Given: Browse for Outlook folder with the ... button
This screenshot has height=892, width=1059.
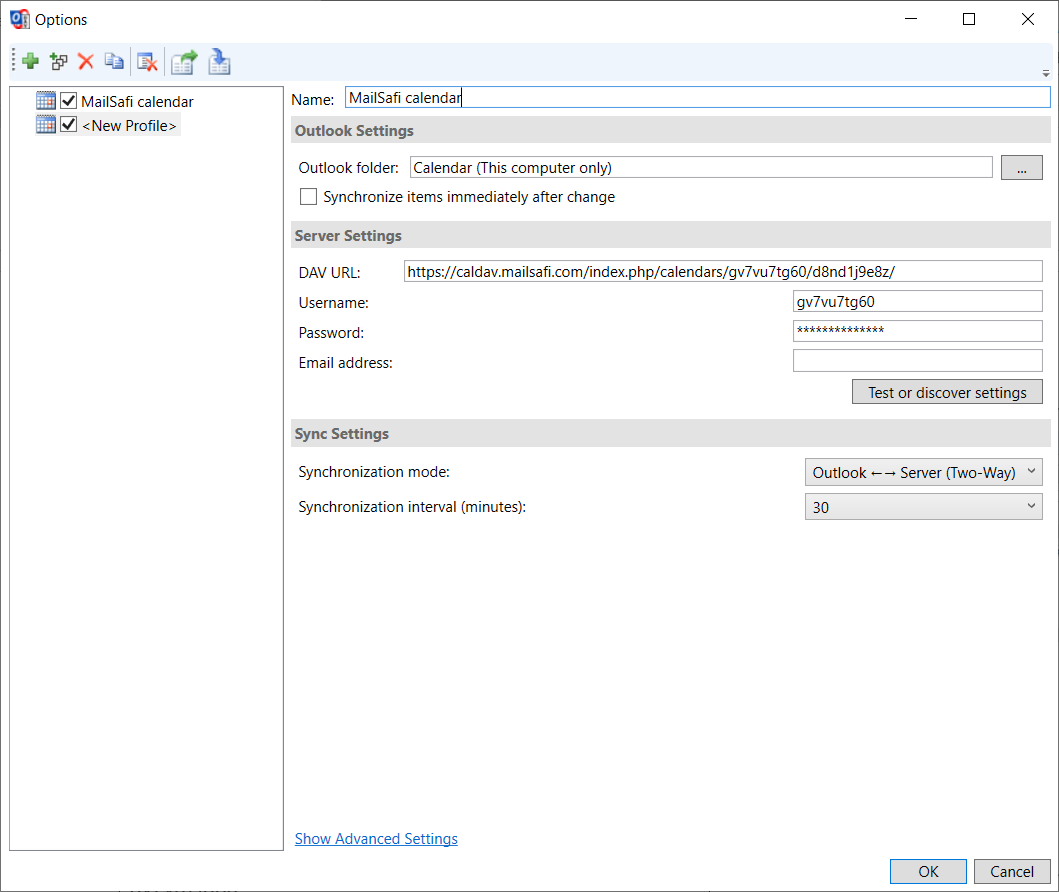Looking at the screenshot, I should [x=1021, y=167].
